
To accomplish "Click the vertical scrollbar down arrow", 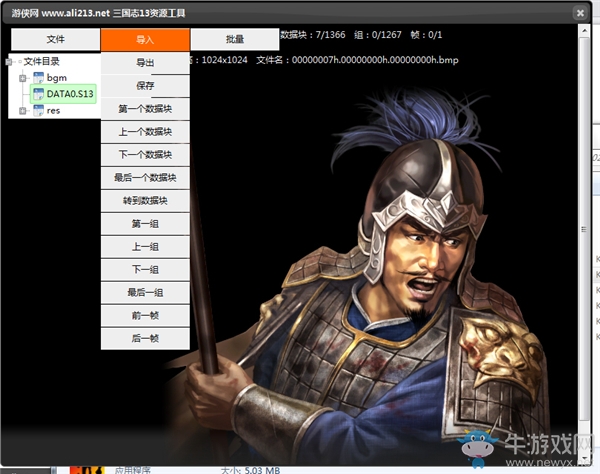I will (584, 458).
